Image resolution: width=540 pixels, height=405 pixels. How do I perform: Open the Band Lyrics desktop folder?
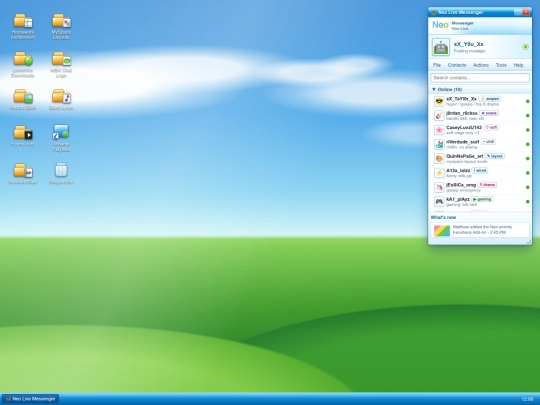pyautogui.click(x=61, y=100)
